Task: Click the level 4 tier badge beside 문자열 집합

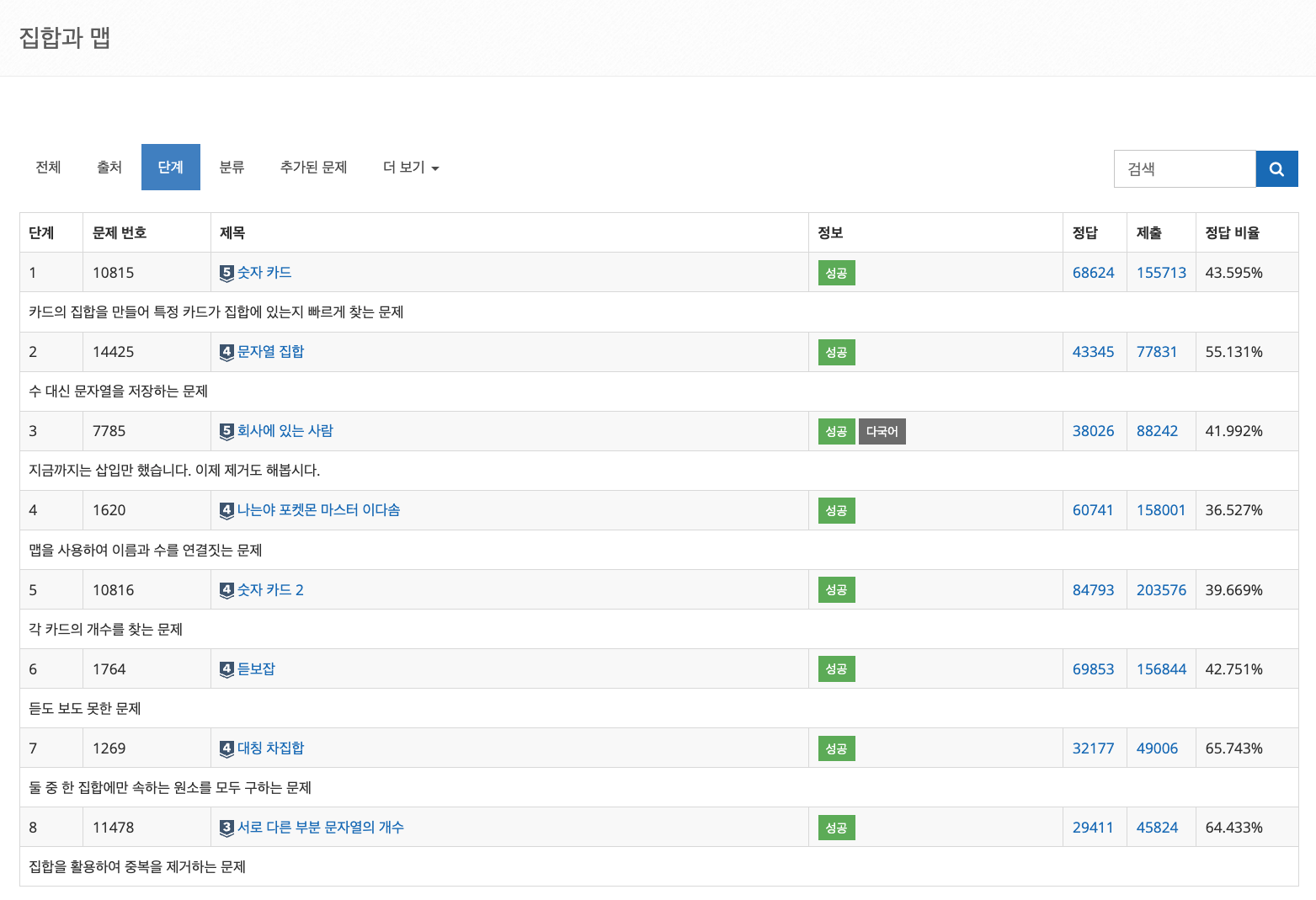Action: coord(226,351)
